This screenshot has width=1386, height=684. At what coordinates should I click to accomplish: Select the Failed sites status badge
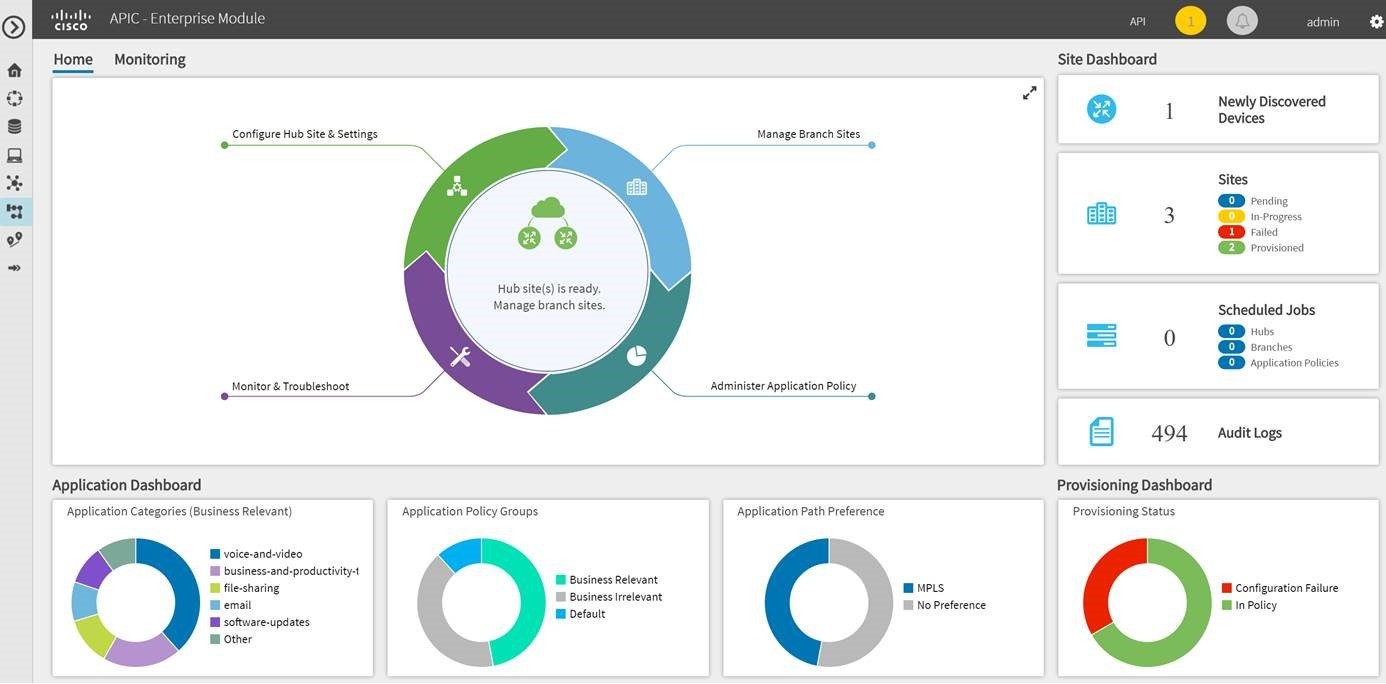click(1231, 231)
